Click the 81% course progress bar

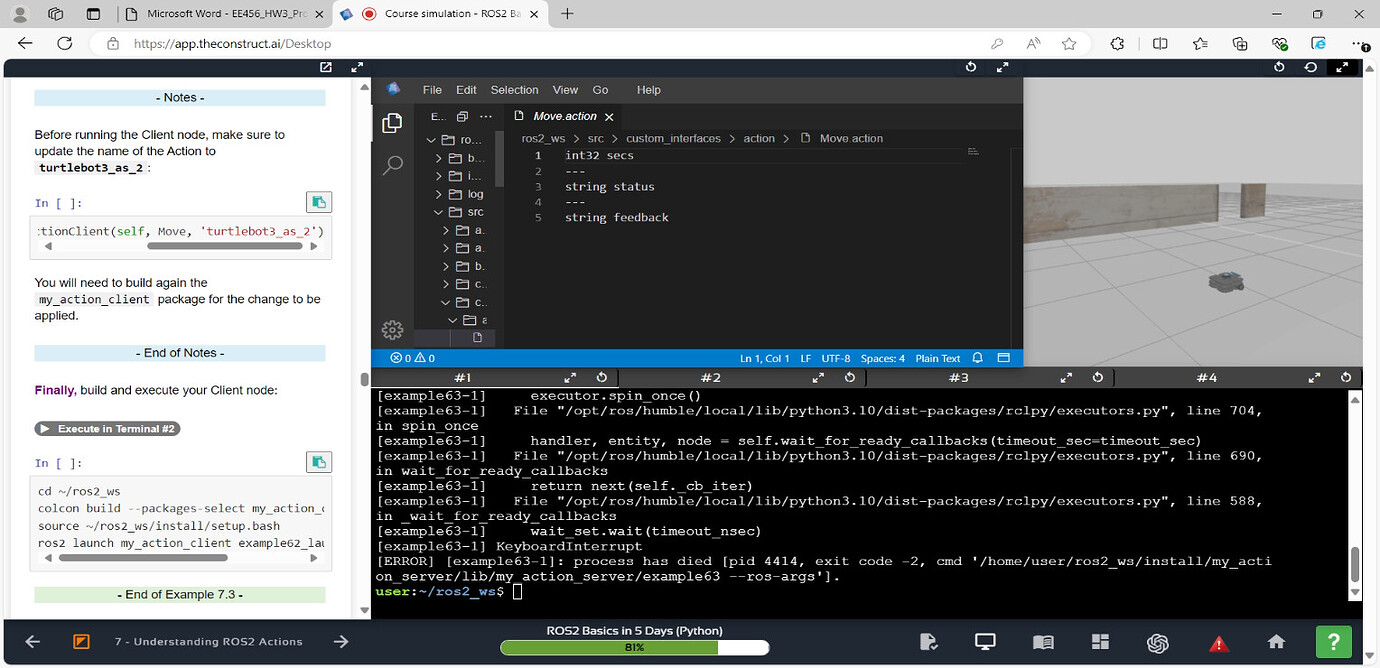click(634, 648)
